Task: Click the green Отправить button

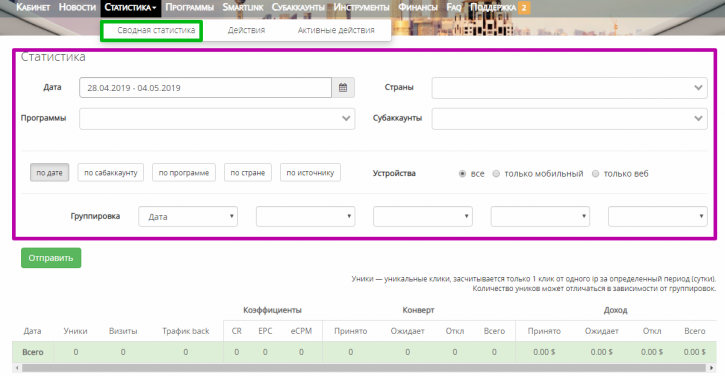Action: tap(51, 258)
